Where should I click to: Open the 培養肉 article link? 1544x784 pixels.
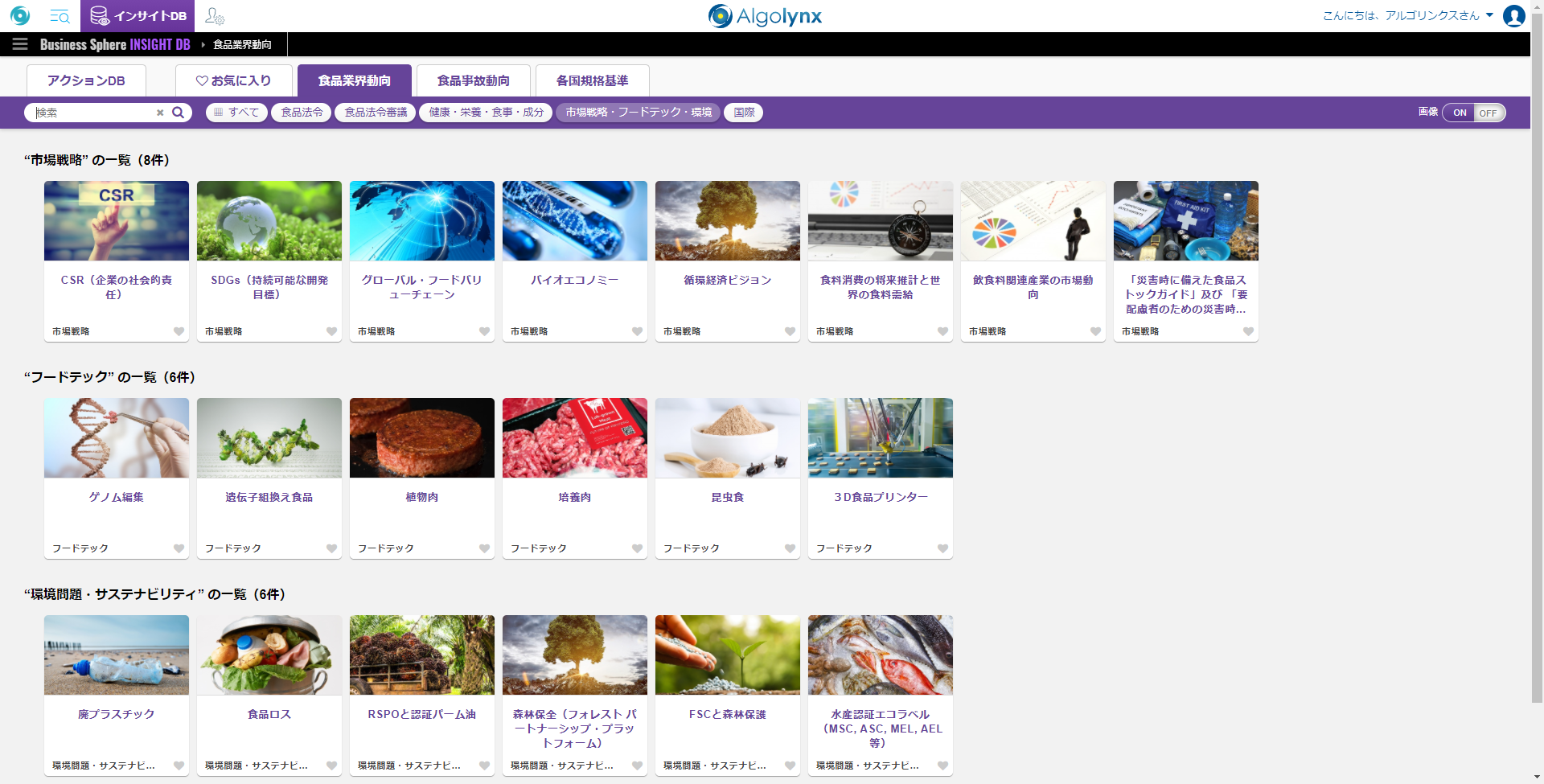(574, 497)
